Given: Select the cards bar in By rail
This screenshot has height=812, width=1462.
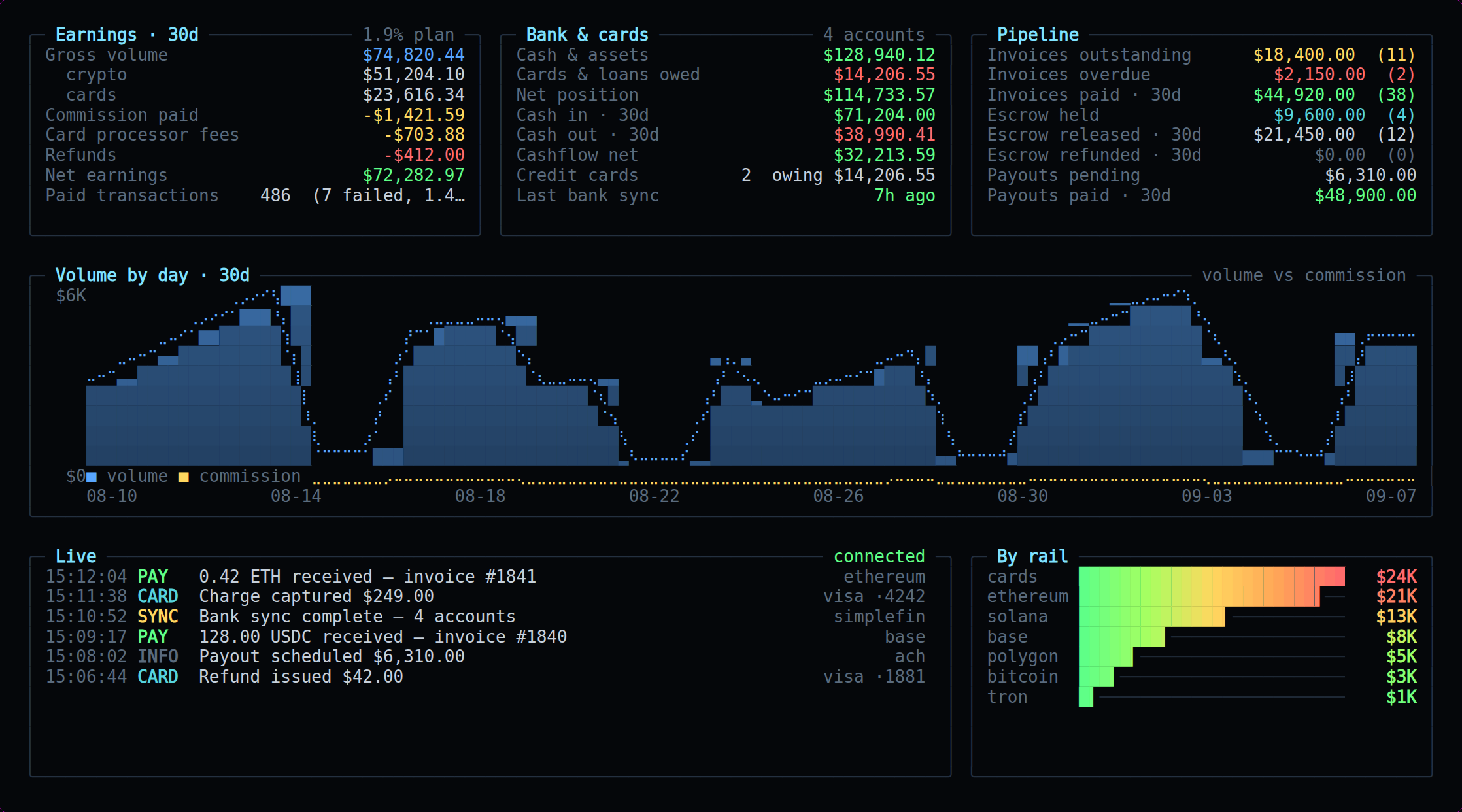Looking at the screenshot, I should coord(1212,577).
